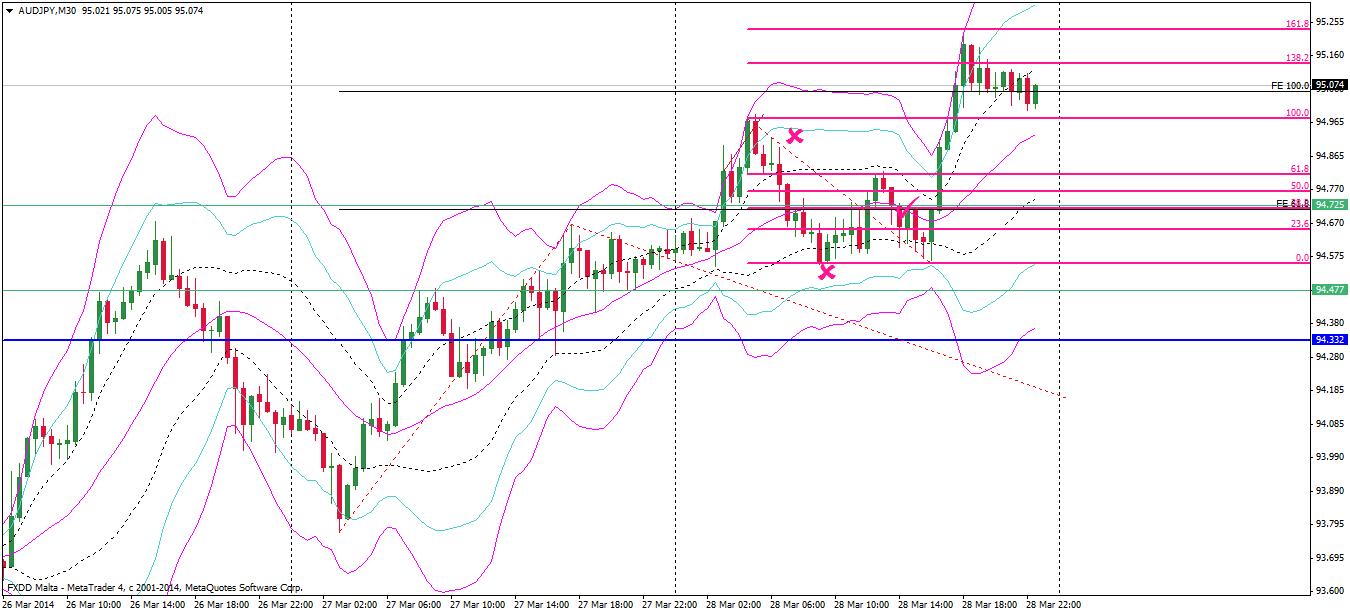Click the 23.6 Fibonacci retracement label
Screen dimensions: 1350x613
(1300, 224)
